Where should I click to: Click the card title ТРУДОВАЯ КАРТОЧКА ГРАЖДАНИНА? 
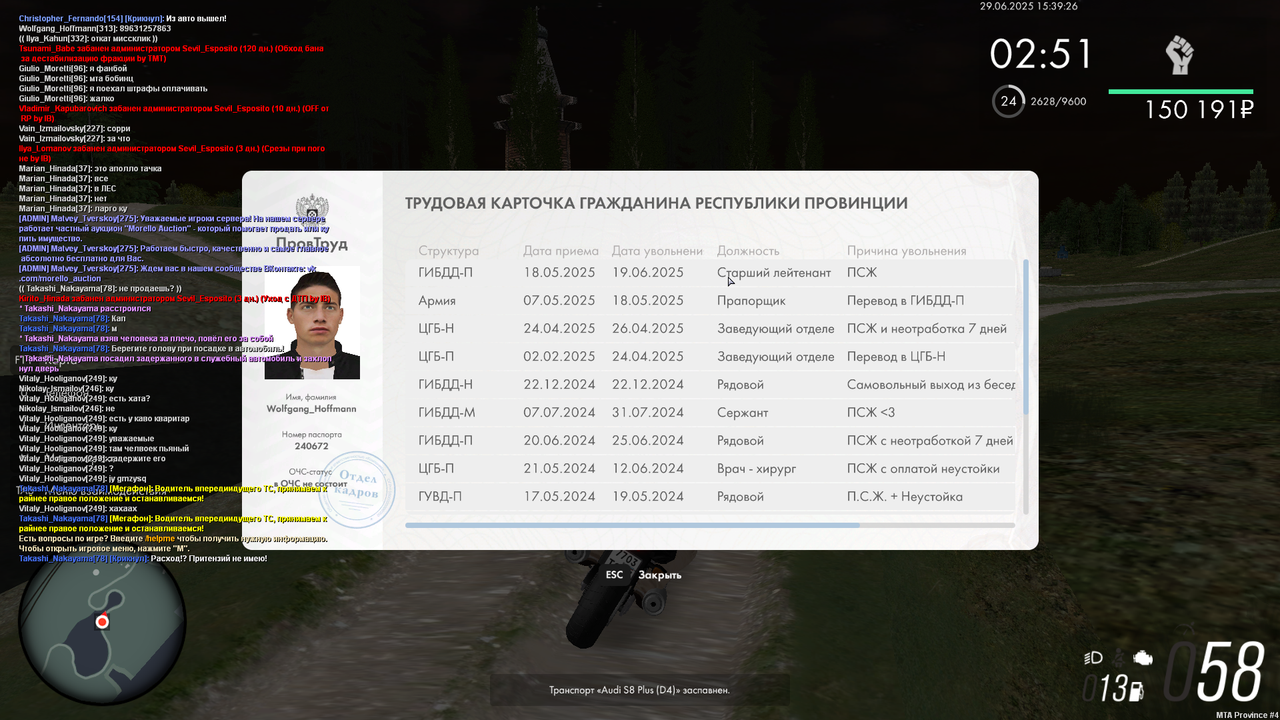(x=656, y=203)
